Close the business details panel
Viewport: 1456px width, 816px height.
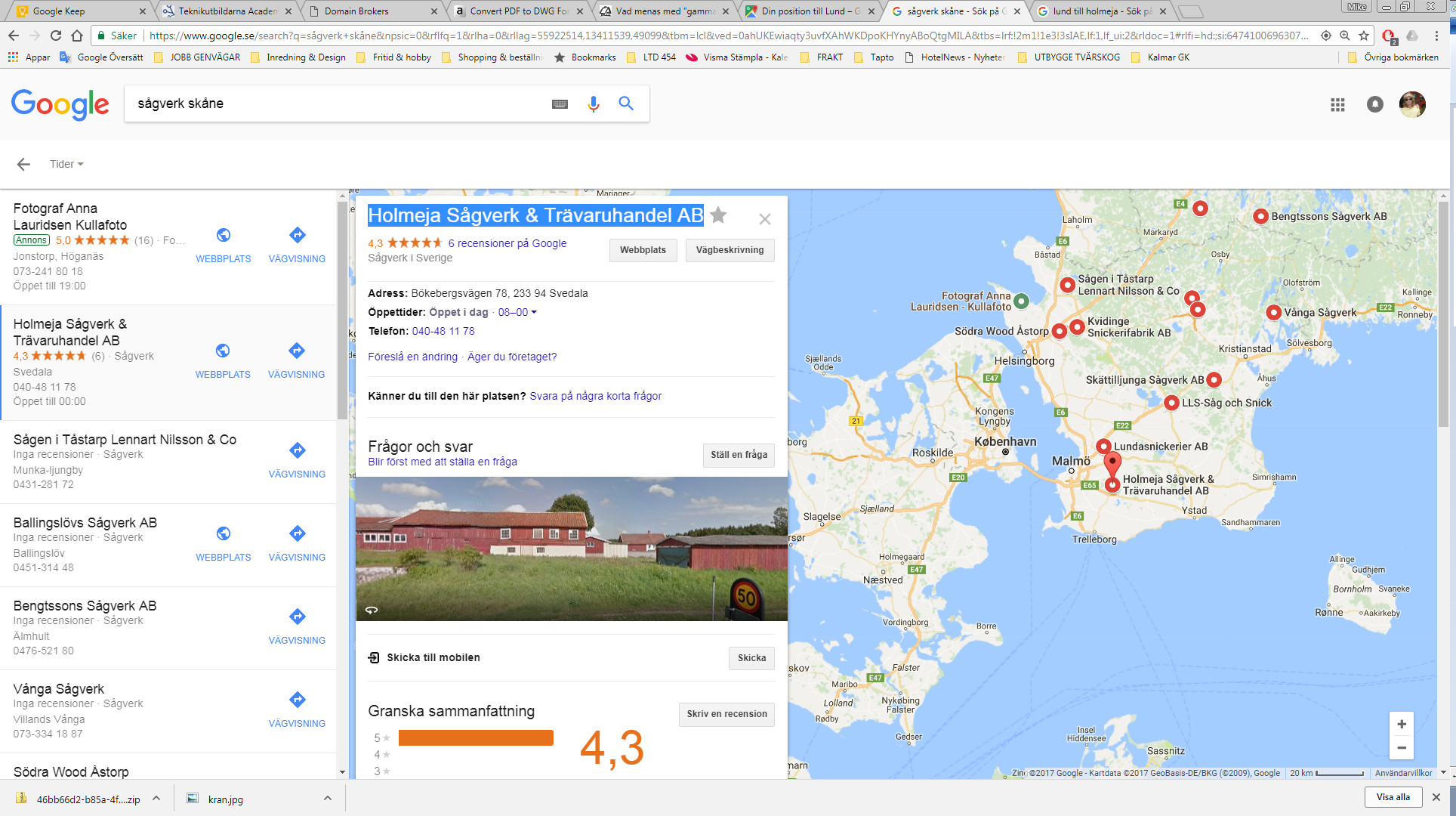(x=765, y=219)
